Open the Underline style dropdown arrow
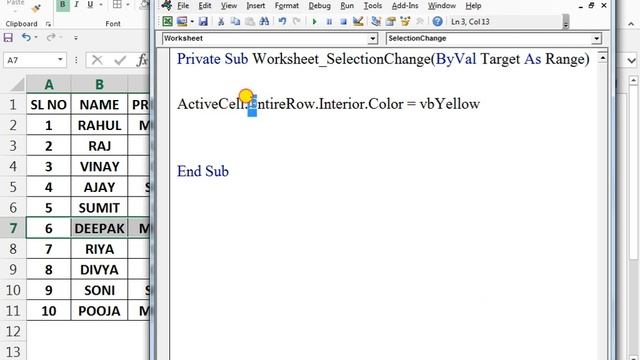The height and width of the screenshot is (360, 640). click(x=101, y=5)
